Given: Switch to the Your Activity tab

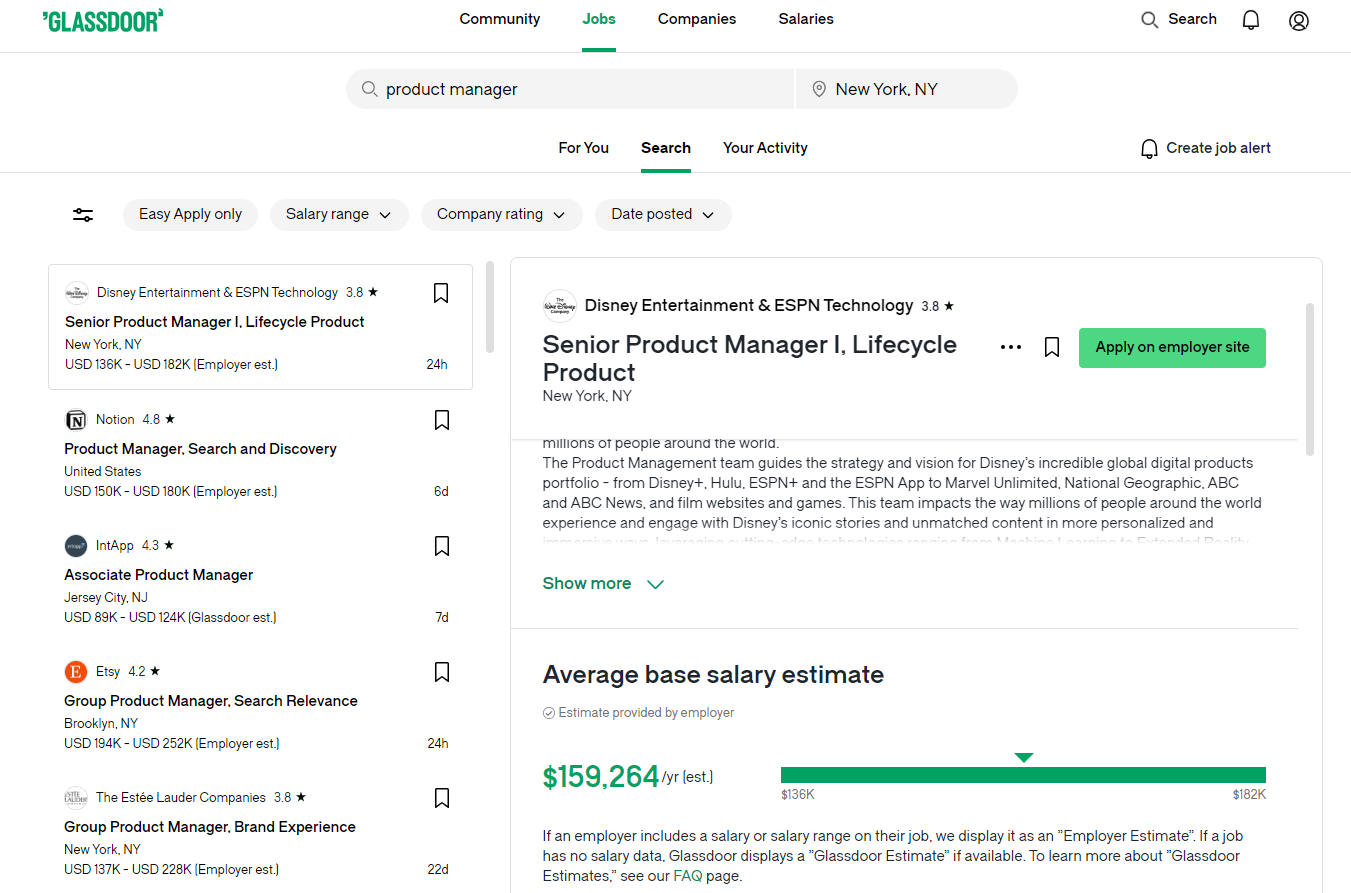Looking at the screenshot, I should pyautogui.click(x=765, y=147).
